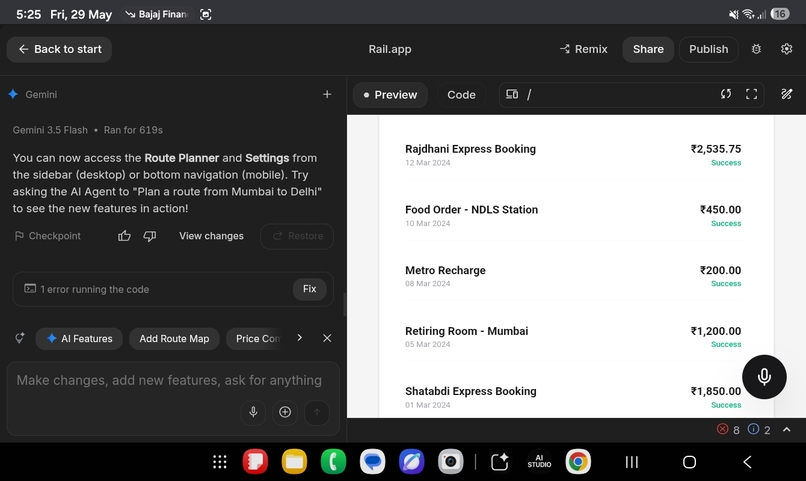Viewport: 806px width, 481px height.
Task: Click the Checkpoint flag label
Action: pos(47,236)
